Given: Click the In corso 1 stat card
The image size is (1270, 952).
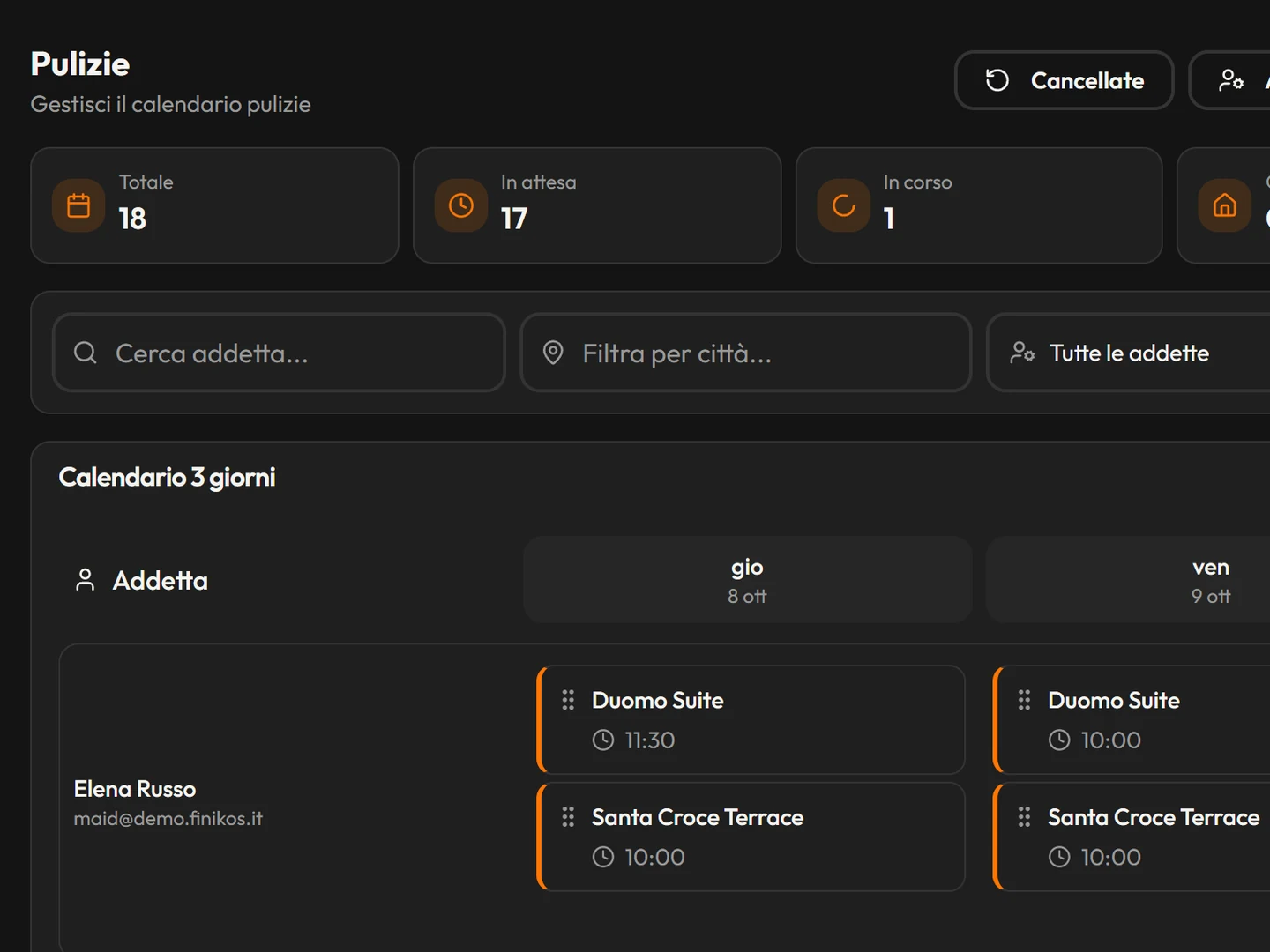Looking at the screenshot, I should (979, 205).
